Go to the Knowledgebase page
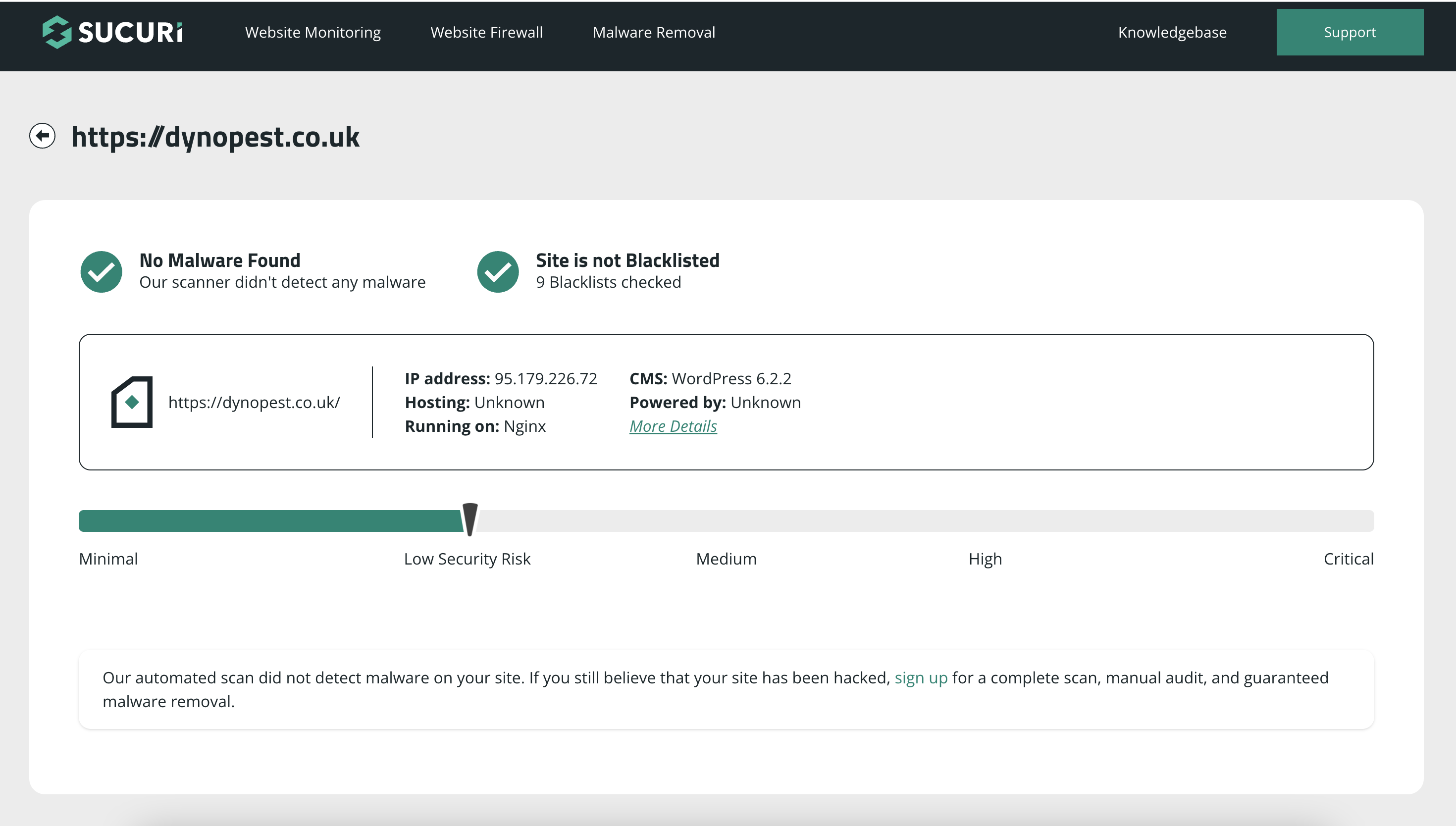This screenshot has width=1456, height=826. (1172, 32)
